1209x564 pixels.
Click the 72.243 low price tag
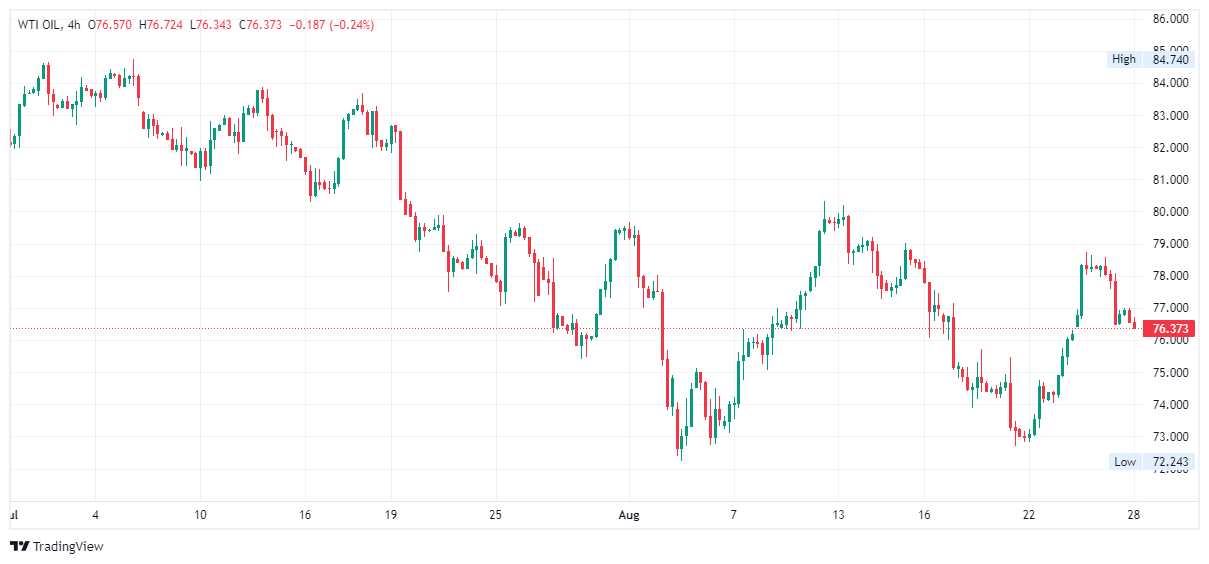pos(1170,461)
